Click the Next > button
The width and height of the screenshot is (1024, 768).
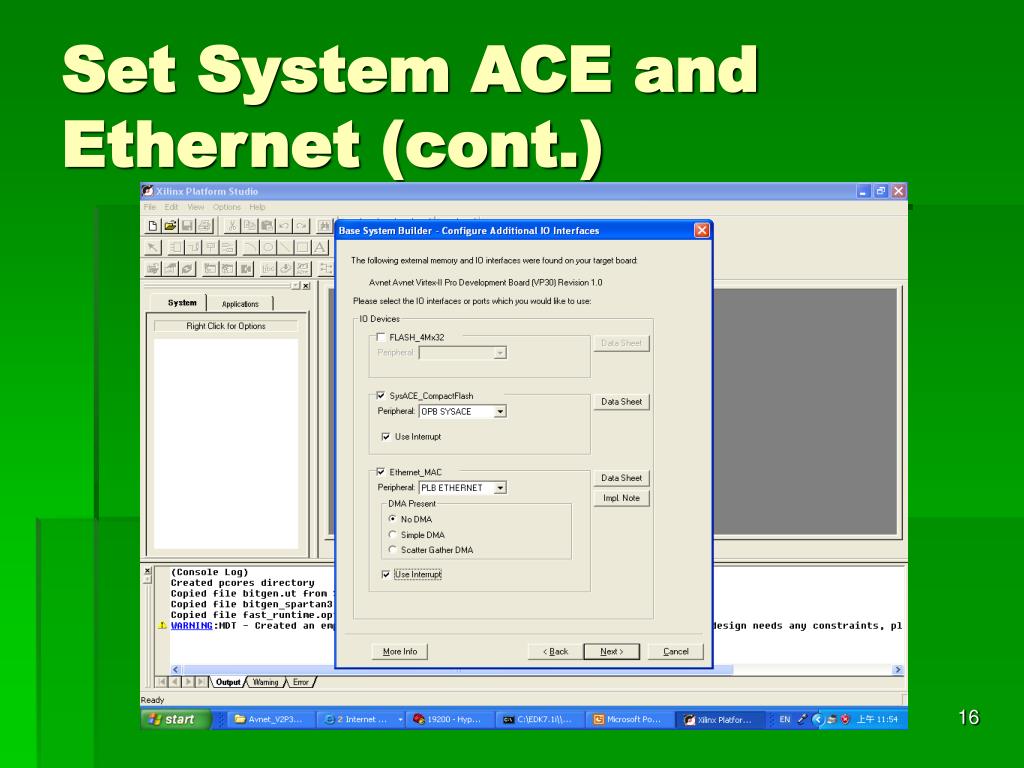pyautogui.click(x=611, y=651)
